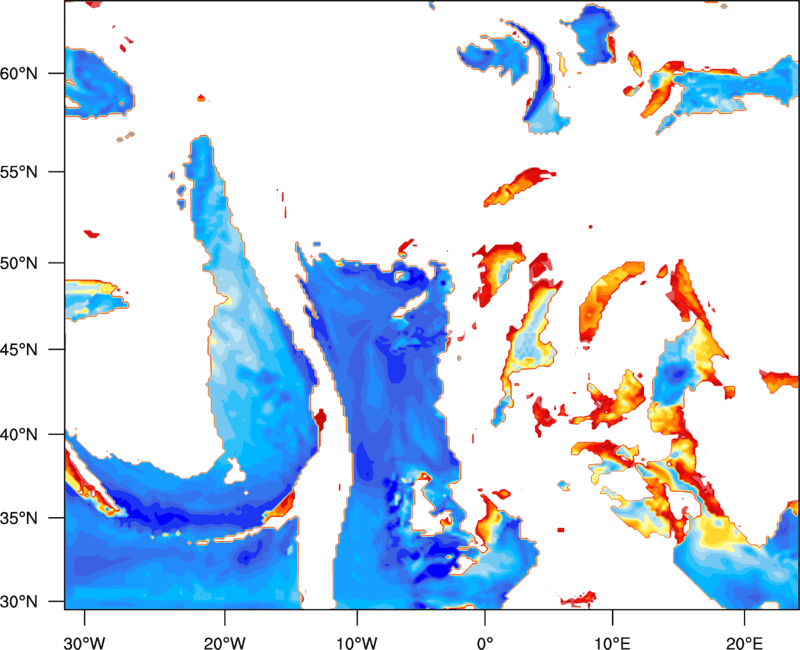This screenshot has height=650, width=800.
Task: Click the 20°E longitude label
Action: point(744,643)
